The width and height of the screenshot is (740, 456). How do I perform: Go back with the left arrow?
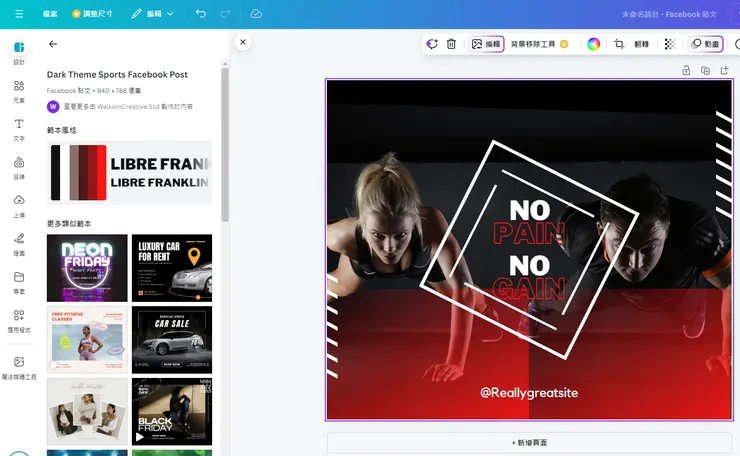(x=53, y=44)
